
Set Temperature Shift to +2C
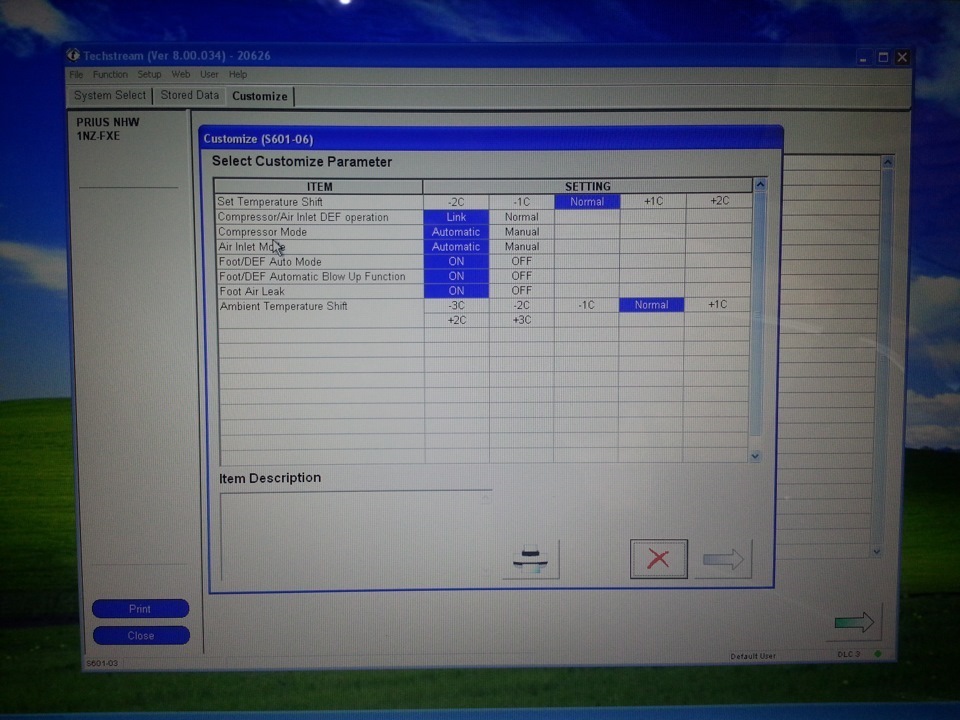click(x=719, y=201)
